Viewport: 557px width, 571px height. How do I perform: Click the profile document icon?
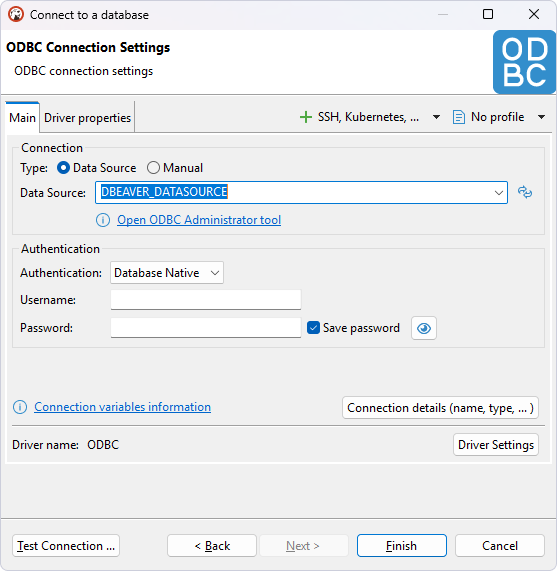(x=458, y=117)
